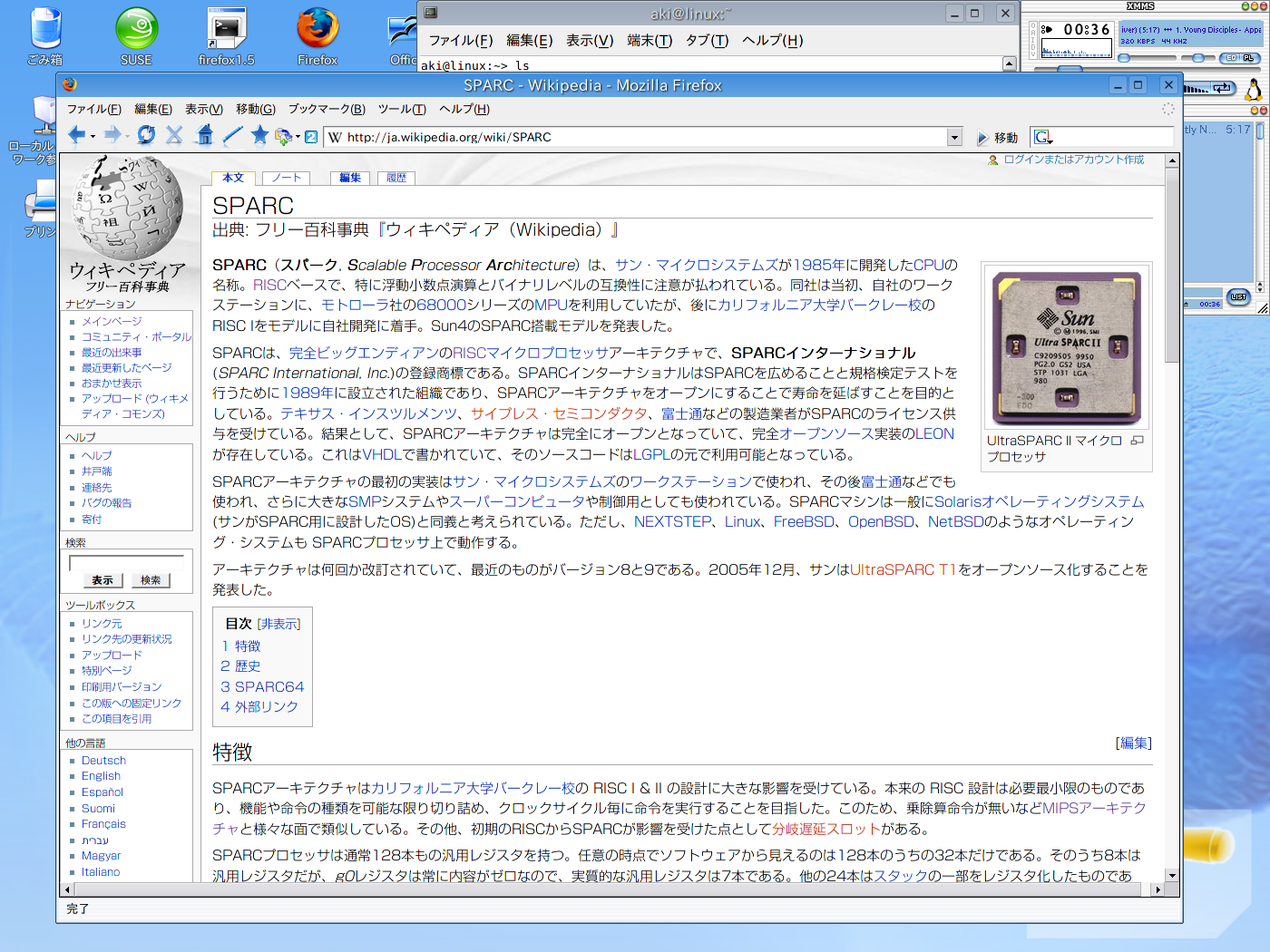Click the terminal scrollbar up arrow
Viewport: 1270px width, 952px height.
[1009, 63]
